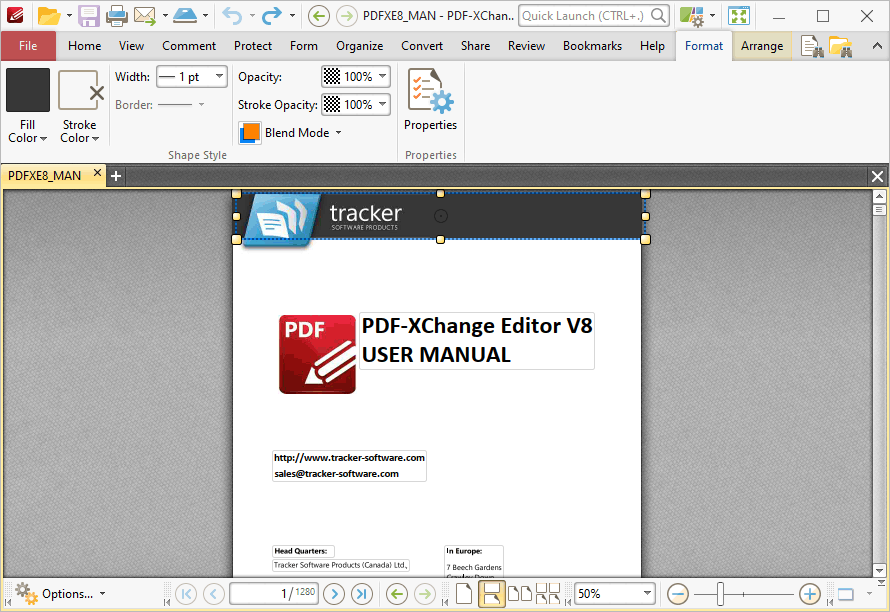Screen dimensions: 890x612
Task: Select Two Pages layout mode
Action: tap(519, 594)
